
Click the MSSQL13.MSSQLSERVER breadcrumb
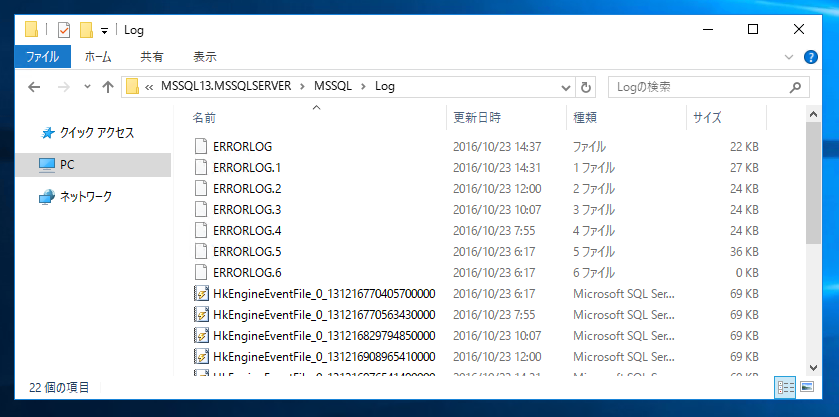(x=226, y=86)
